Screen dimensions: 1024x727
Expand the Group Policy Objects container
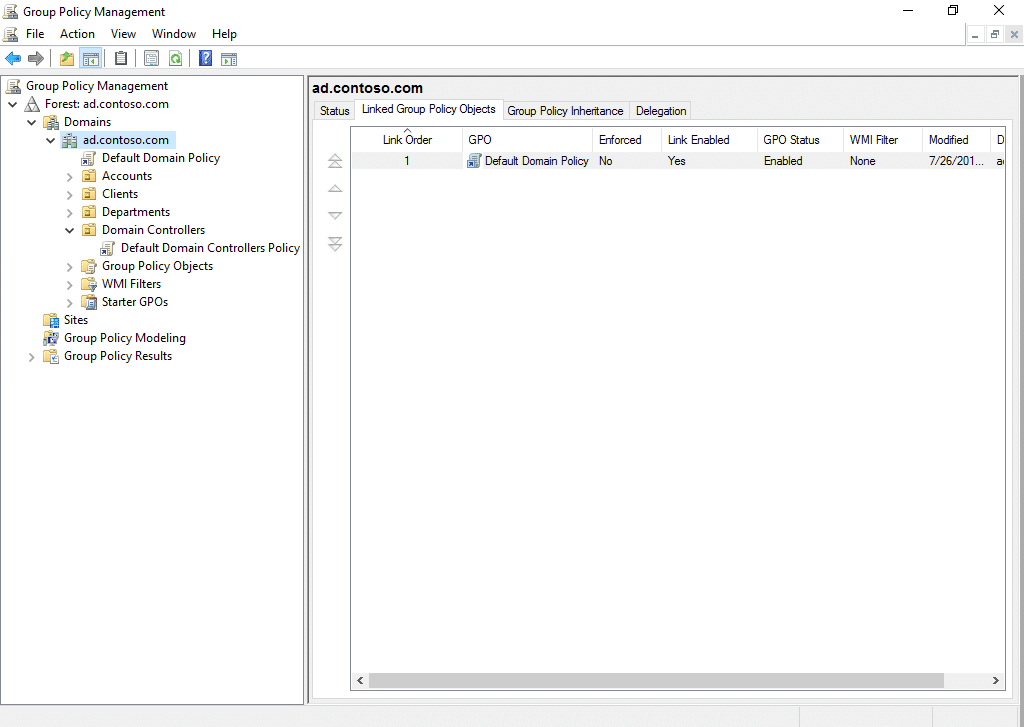(x=70, y=267)
